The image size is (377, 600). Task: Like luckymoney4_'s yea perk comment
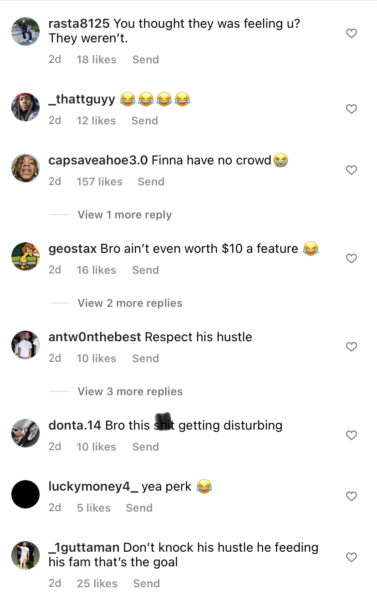coord(351,496)
